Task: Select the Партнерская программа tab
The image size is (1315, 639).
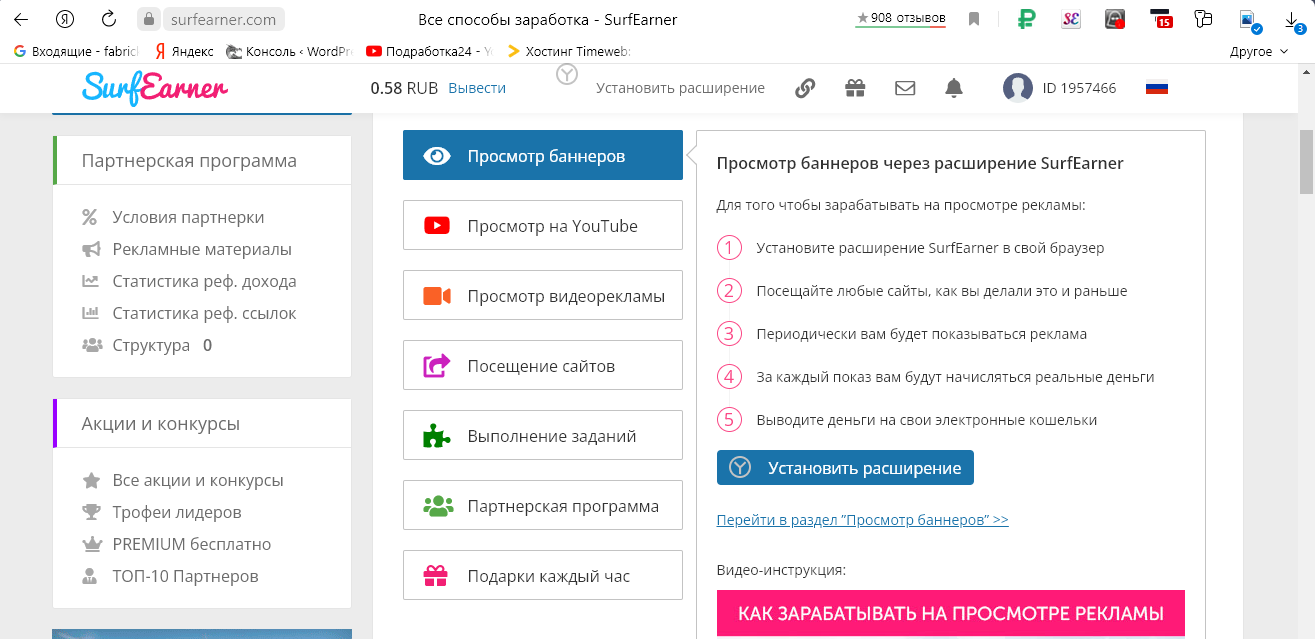Action: pyautogui.click(x=543, y=505)
